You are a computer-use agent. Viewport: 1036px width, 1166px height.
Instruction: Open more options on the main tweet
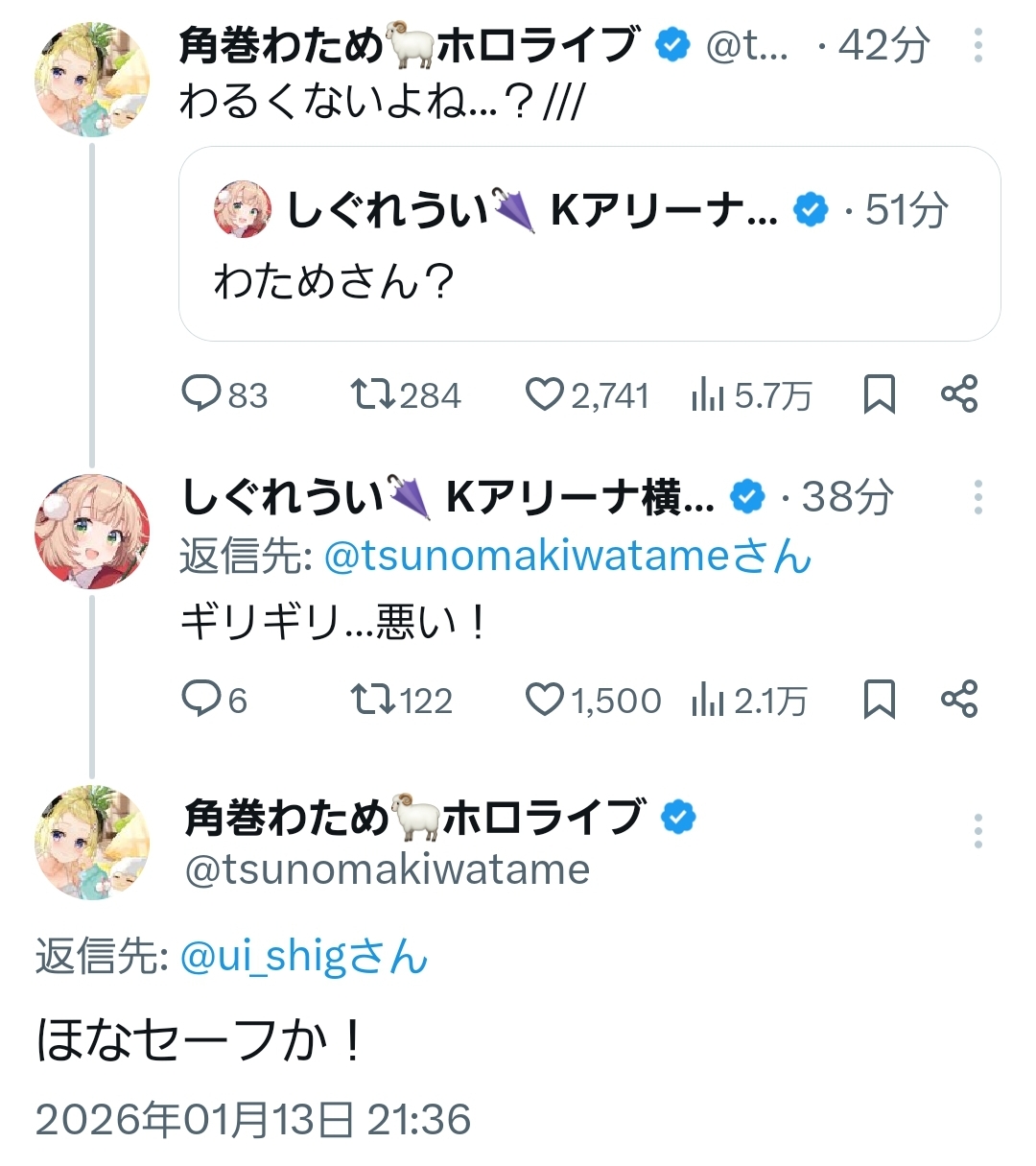click(x=977, y=831)
